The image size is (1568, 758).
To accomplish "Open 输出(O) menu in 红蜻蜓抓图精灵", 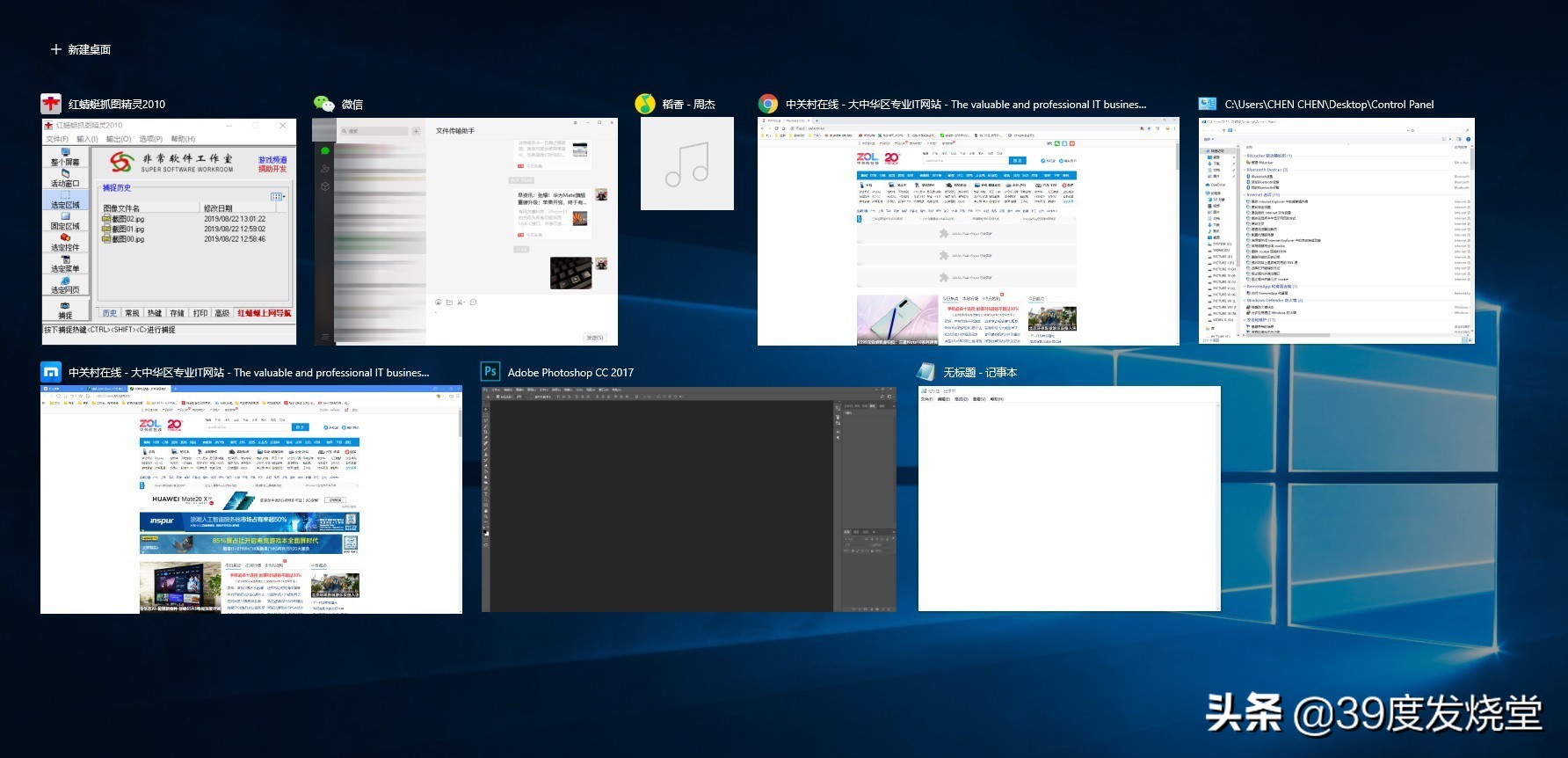I will [119, 139].
